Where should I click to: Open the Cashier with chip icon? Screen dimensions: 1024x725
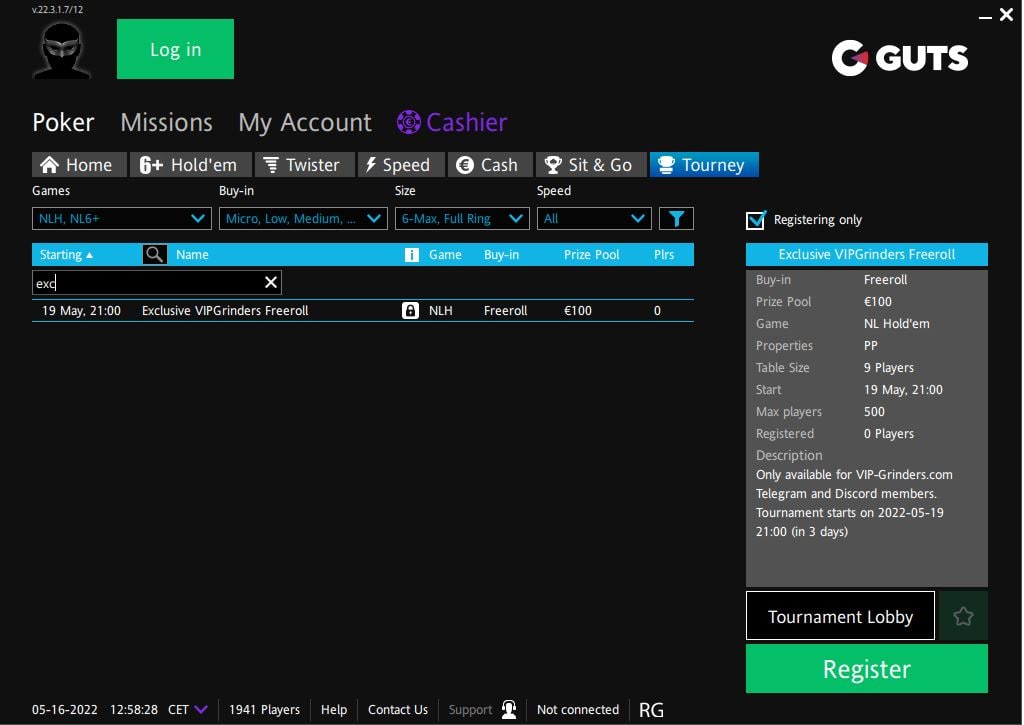tap(452, 122)
